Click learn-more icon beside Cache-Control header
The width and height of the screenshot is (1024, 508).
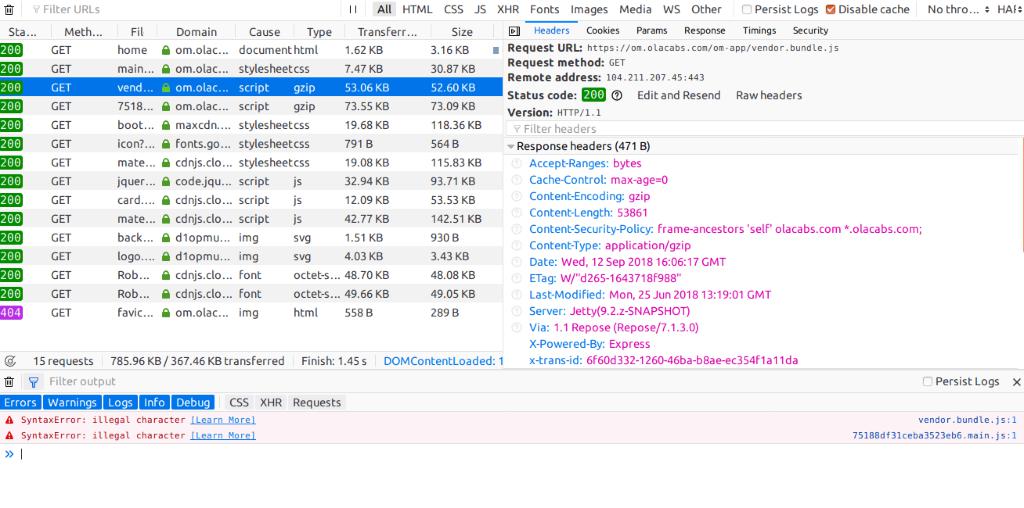(x=517, y=180)
